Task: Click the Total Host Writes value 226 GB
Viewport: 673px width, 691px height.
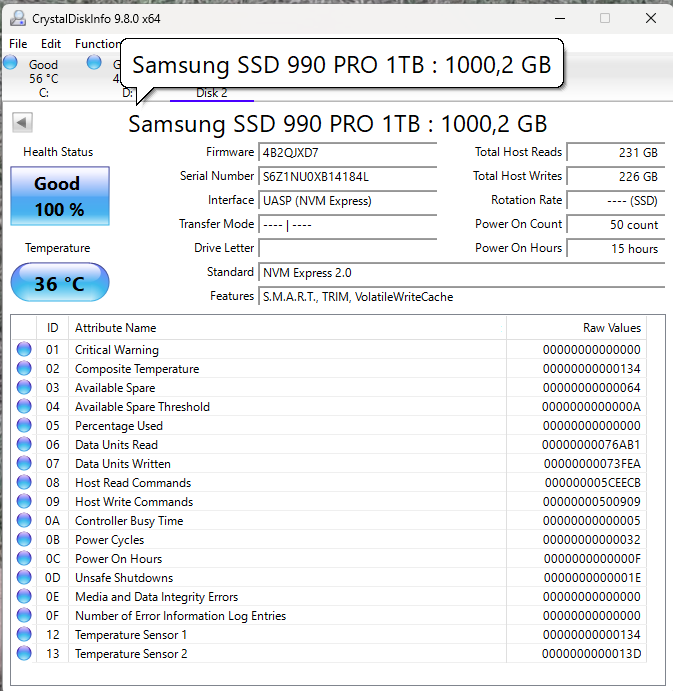Action: [616, 177]
